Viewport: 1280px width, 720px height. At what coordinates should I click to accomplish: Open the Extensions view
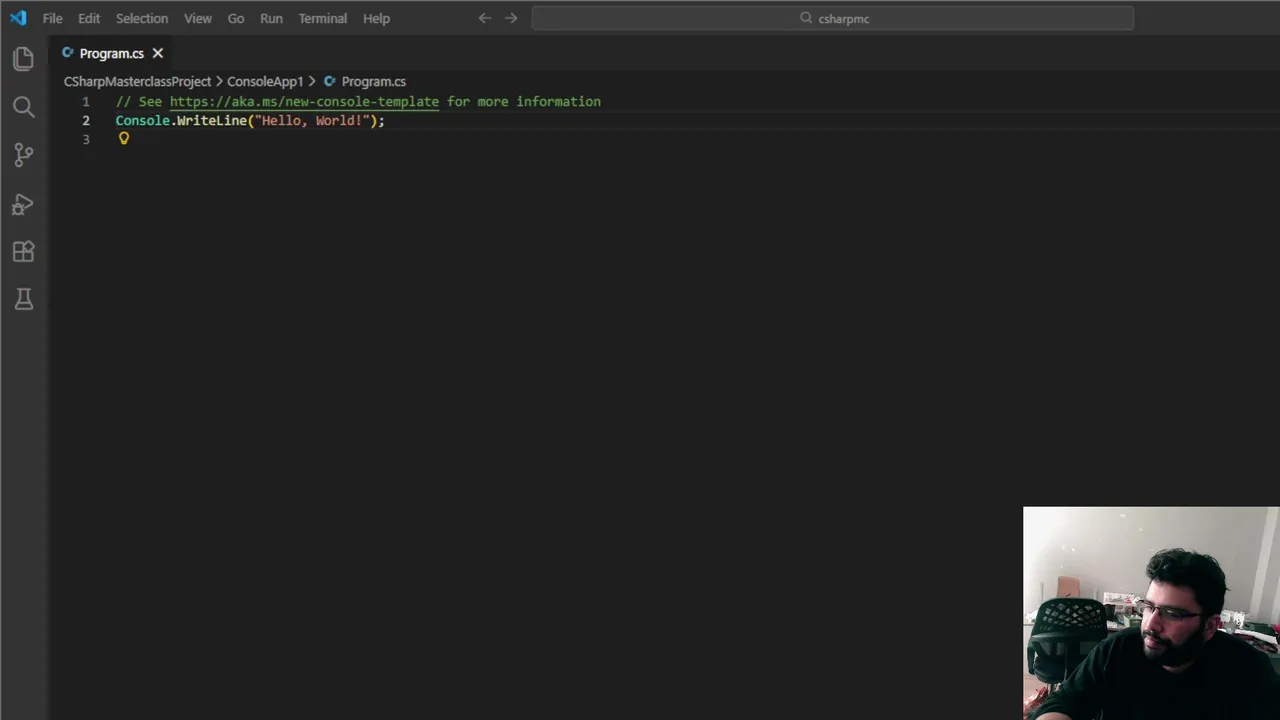pyautogui.click(x=24, y=252)
